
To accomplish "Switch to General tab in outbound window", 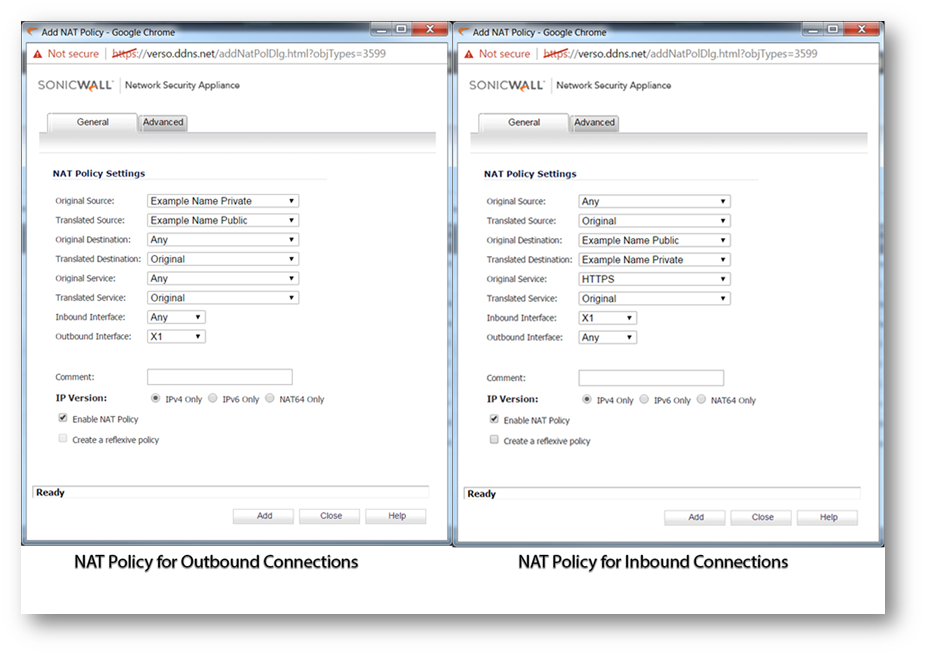I will (x=93, y=122).
